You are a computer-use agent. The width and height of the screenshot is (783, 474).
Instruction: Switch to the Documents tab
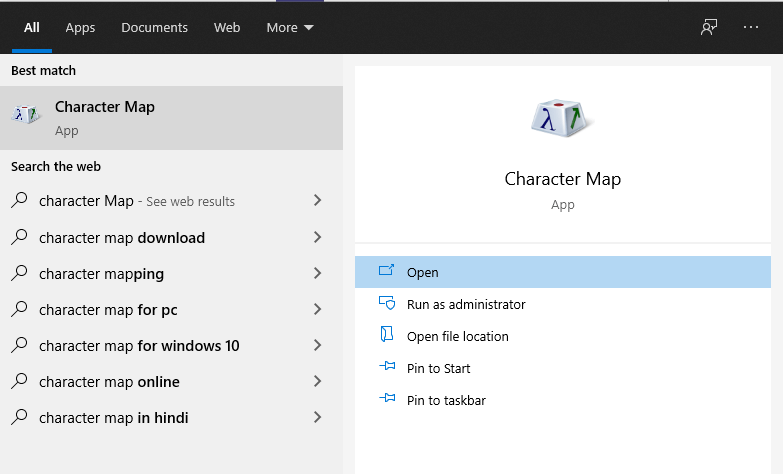point(154,28)
